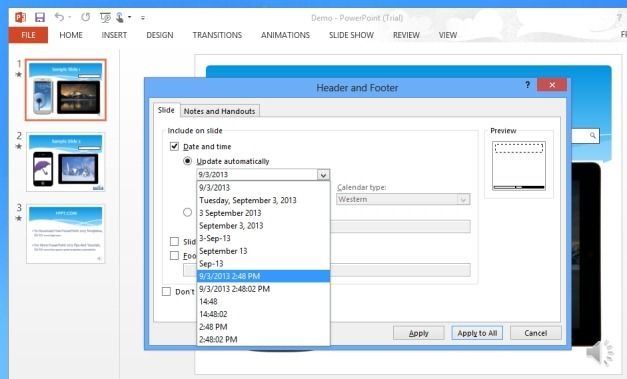
Task: Enable the Slide number checkbox
Action: click(174, 241)
